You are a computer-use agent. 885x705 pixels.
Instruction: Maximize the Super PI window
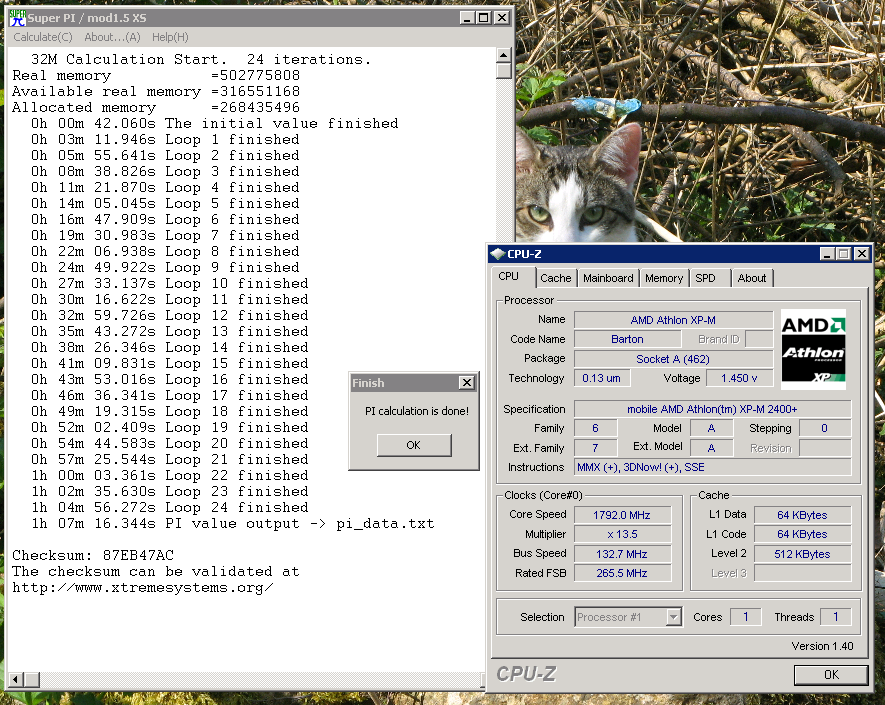(484, 17)
